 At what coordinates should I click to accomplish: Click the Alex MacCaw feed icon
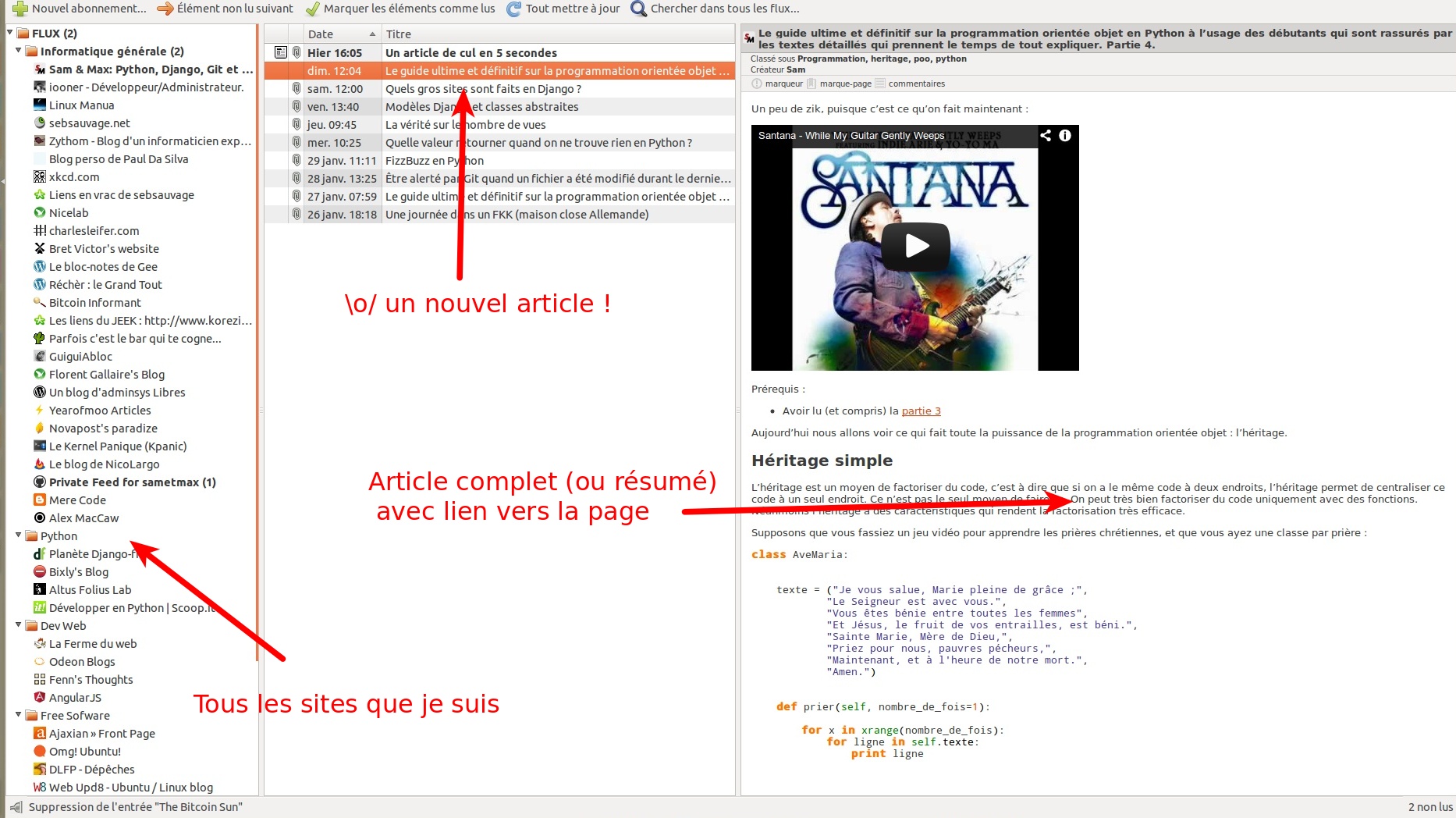coord(40,518)
